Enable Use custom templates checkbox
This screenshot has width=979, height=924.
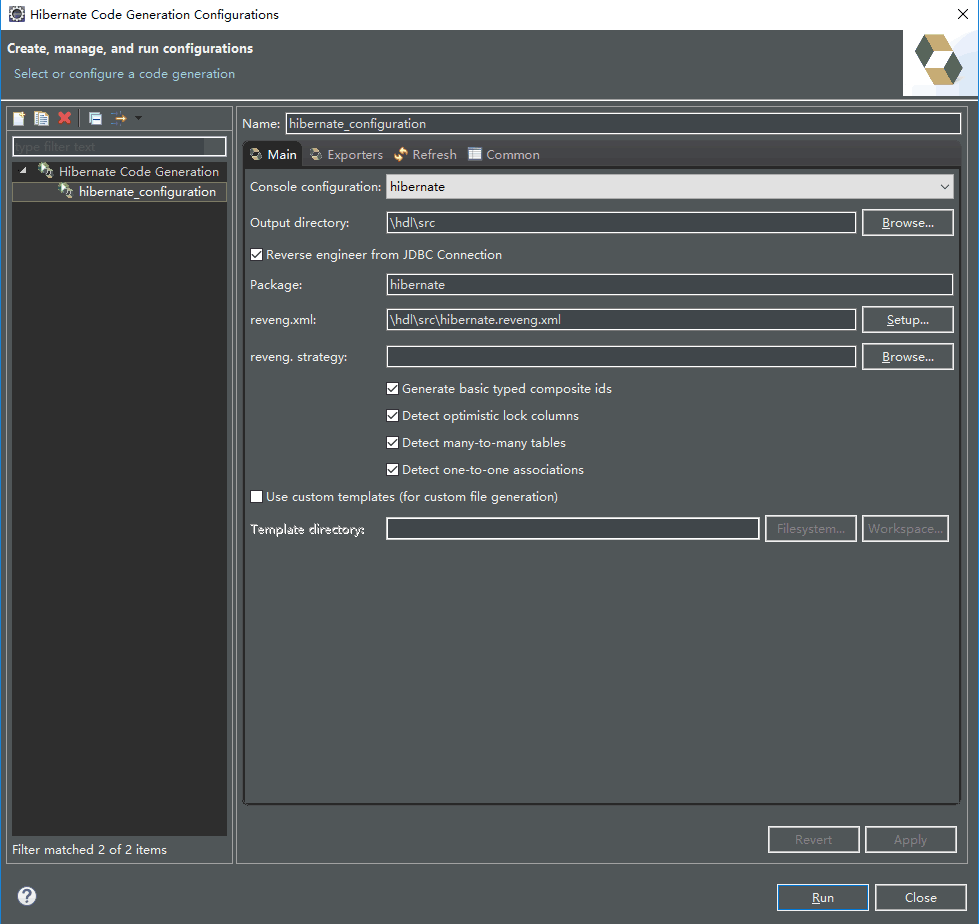[x=257, y=497]
